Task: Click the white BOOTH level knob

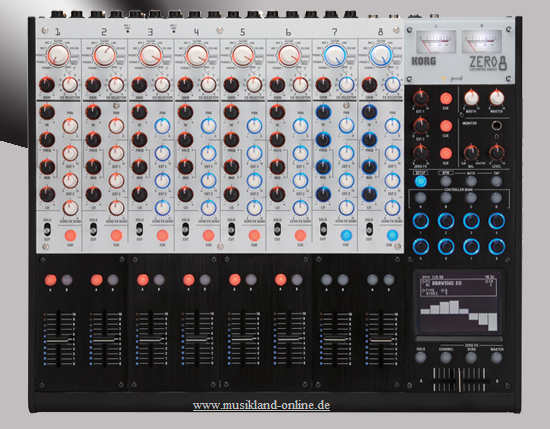Action: pyautogui.click(x=471, y=99)
